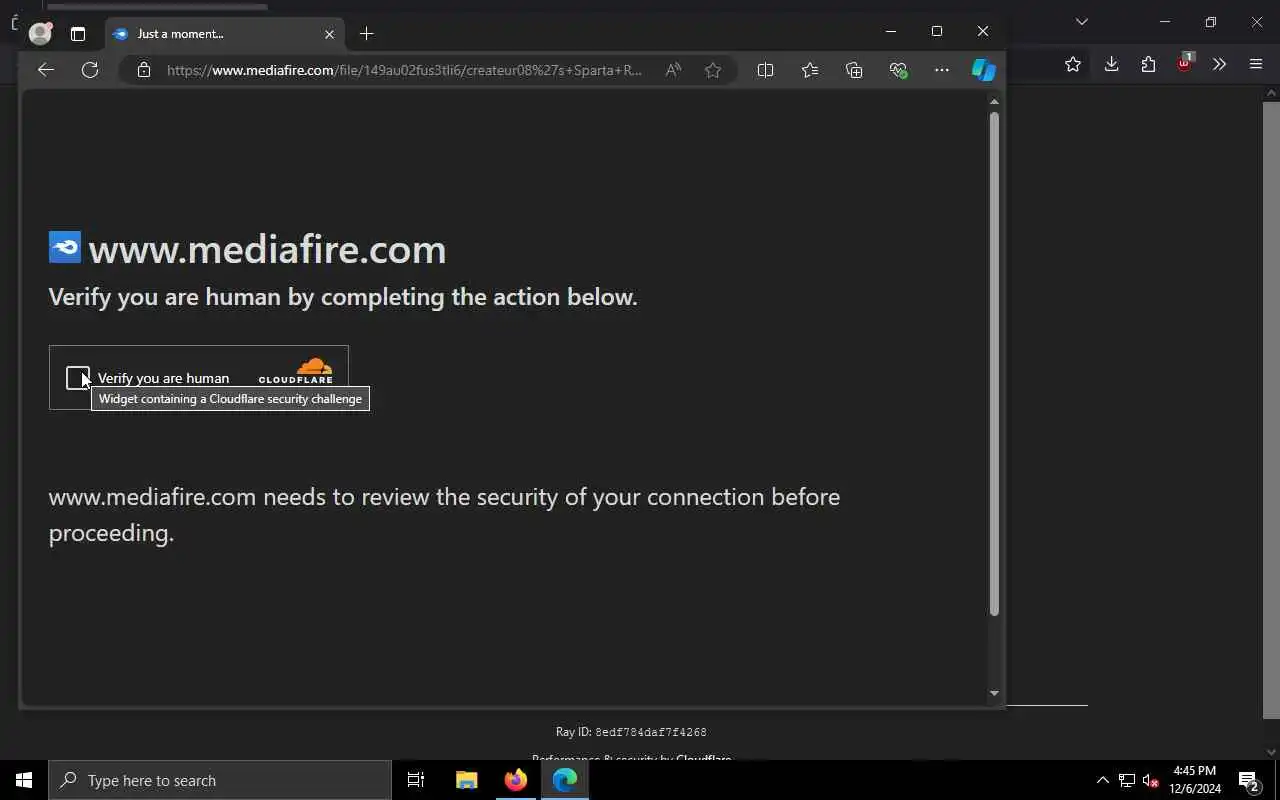The width and height of the screenshot is (1280, 800).
Task: Add this page to favorites star
Action: coord(712,70)
